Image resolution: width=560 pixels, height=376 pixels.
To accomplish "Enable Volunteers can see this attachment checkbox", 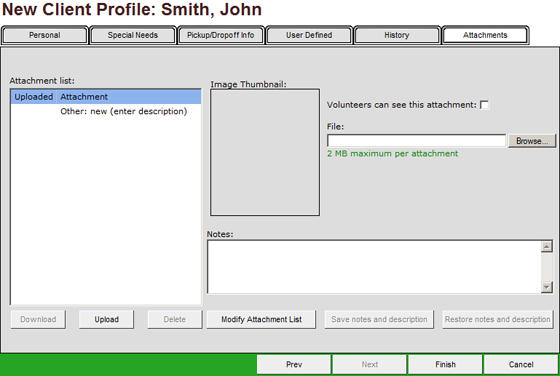I will coord(485,105).
